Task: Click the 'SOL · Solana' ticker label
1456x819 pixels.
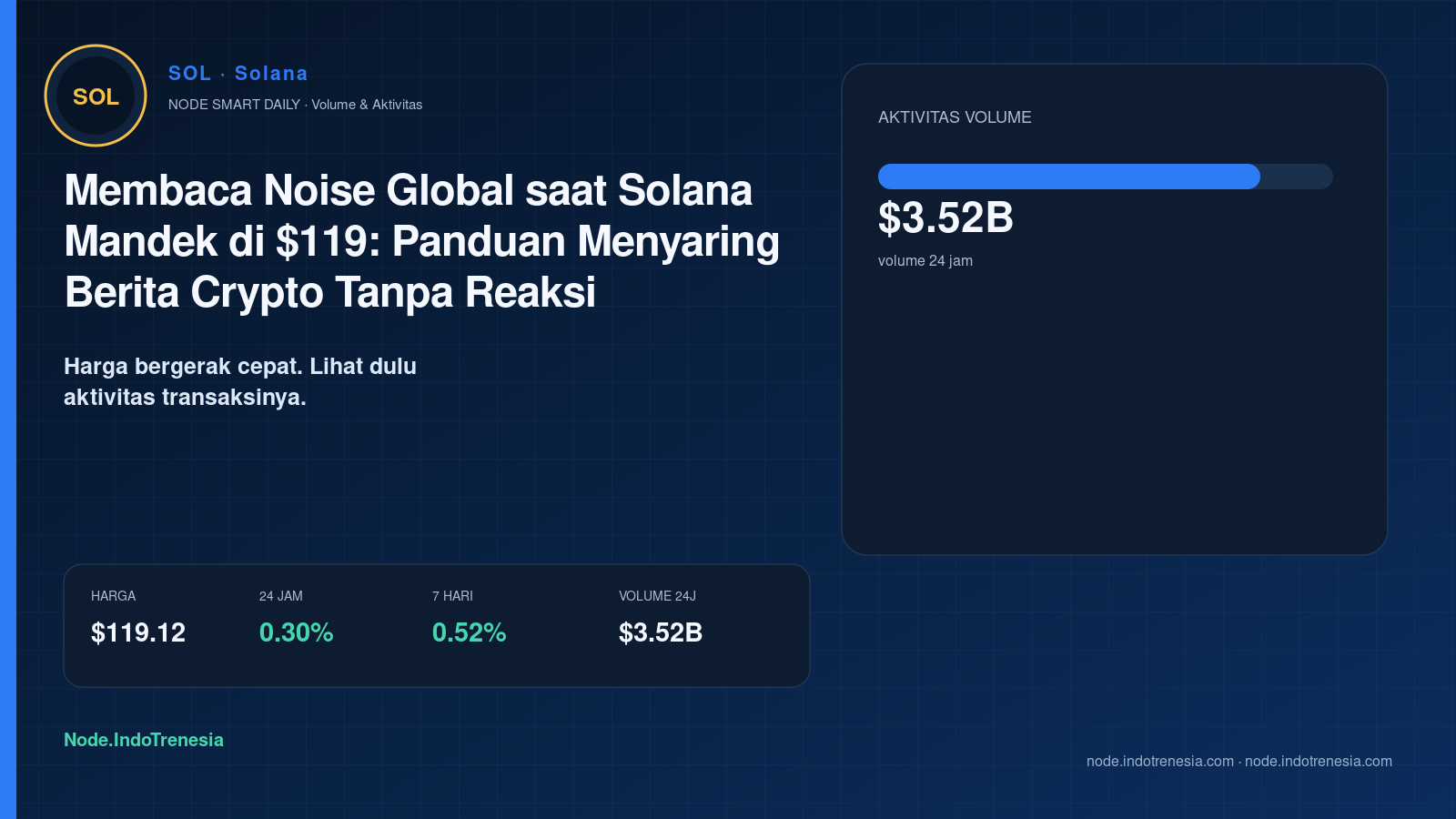Action: click(x=238, y=74)
